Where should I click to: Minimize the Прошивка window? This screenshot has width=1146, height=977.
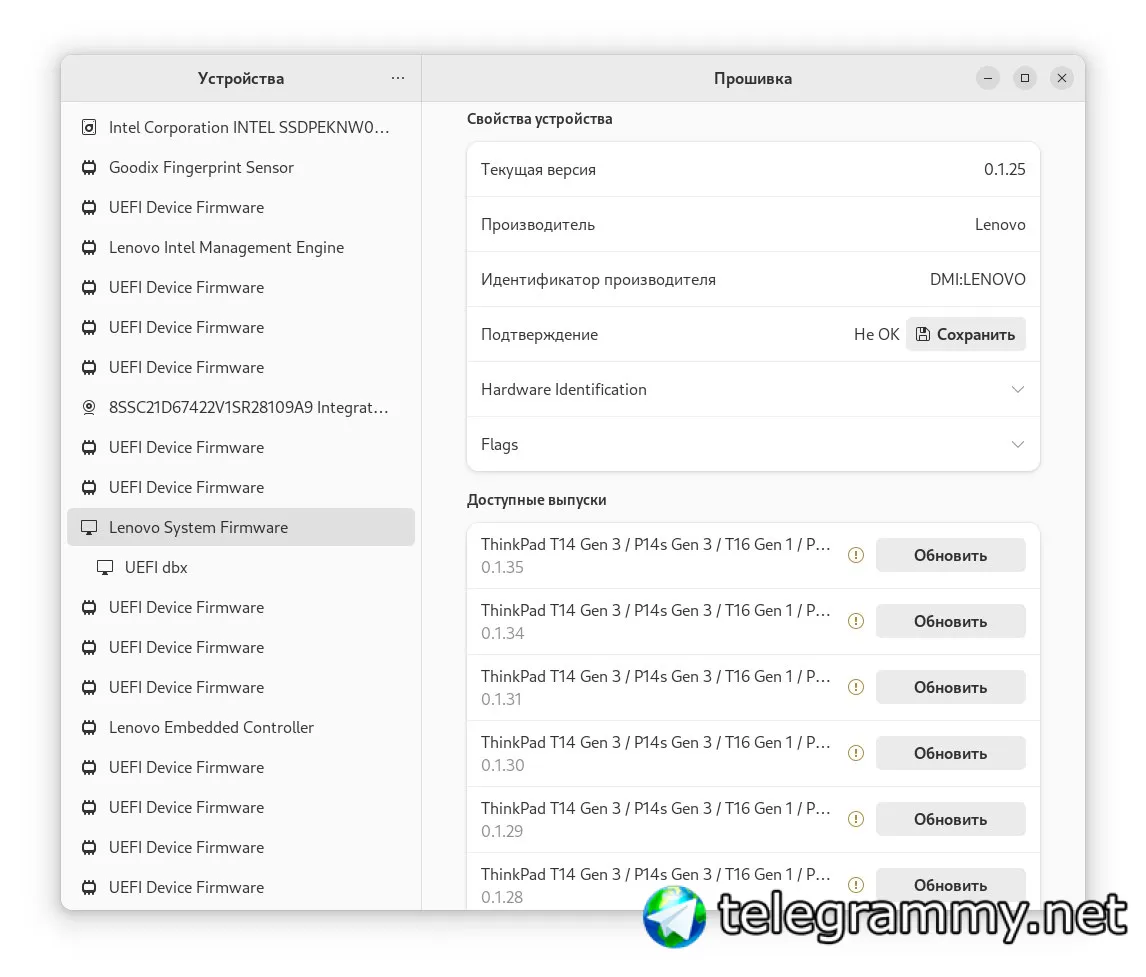987,77
